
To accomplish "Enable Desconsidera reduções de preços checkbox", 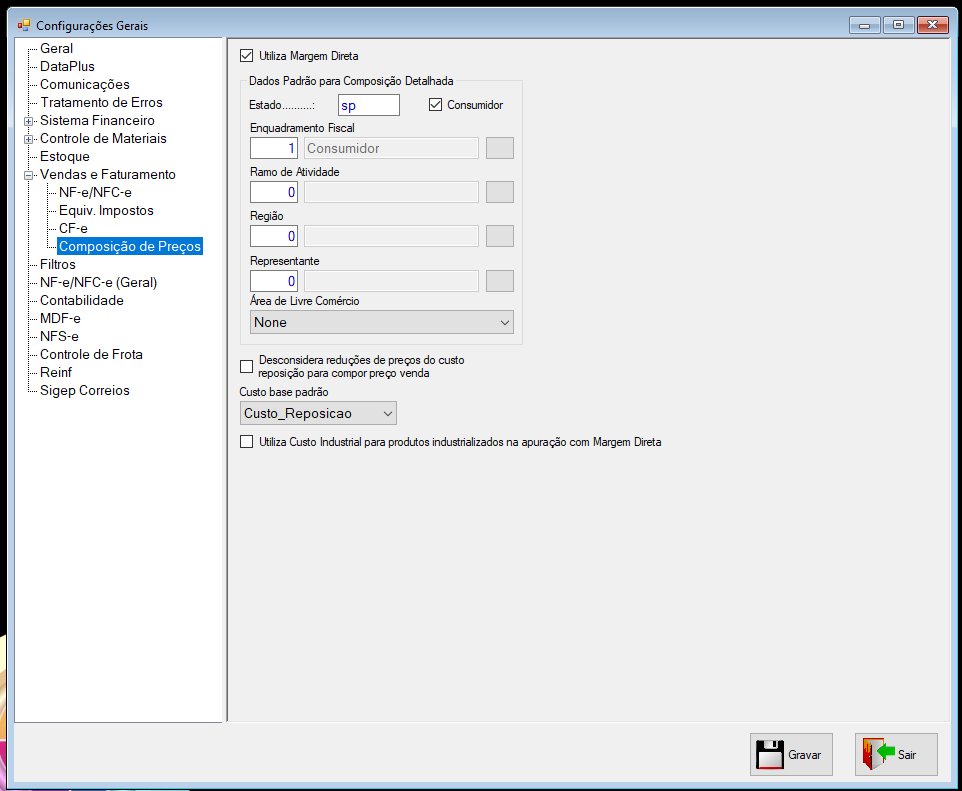I will [246, 366].
